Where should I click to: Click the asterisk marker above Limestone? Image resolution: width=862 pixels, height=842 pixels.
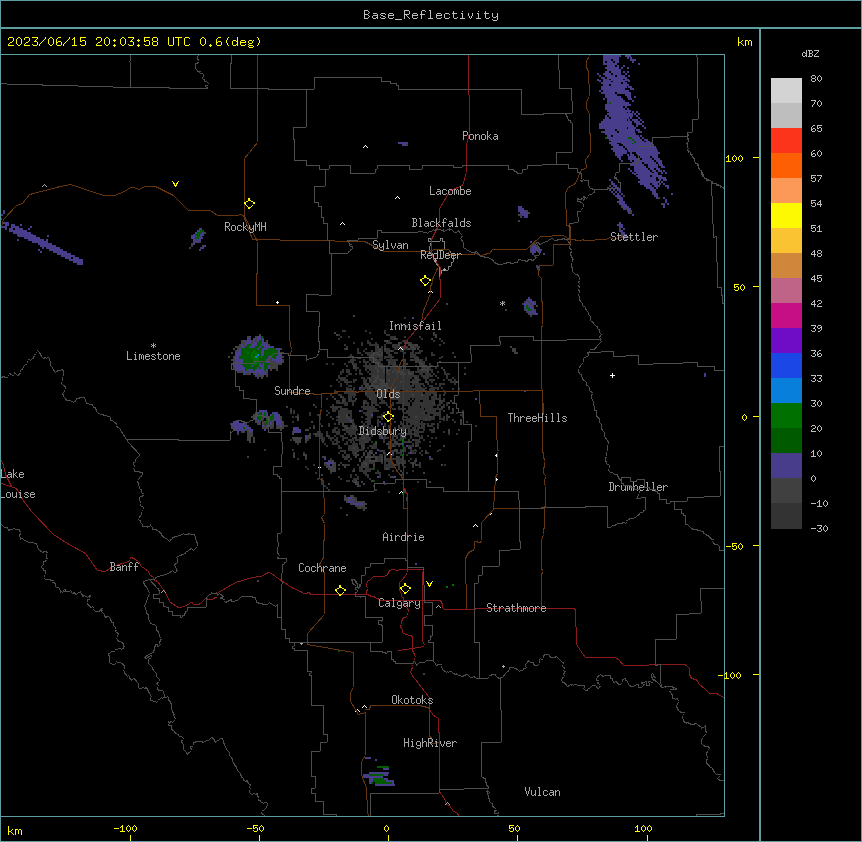pos(153,346)
